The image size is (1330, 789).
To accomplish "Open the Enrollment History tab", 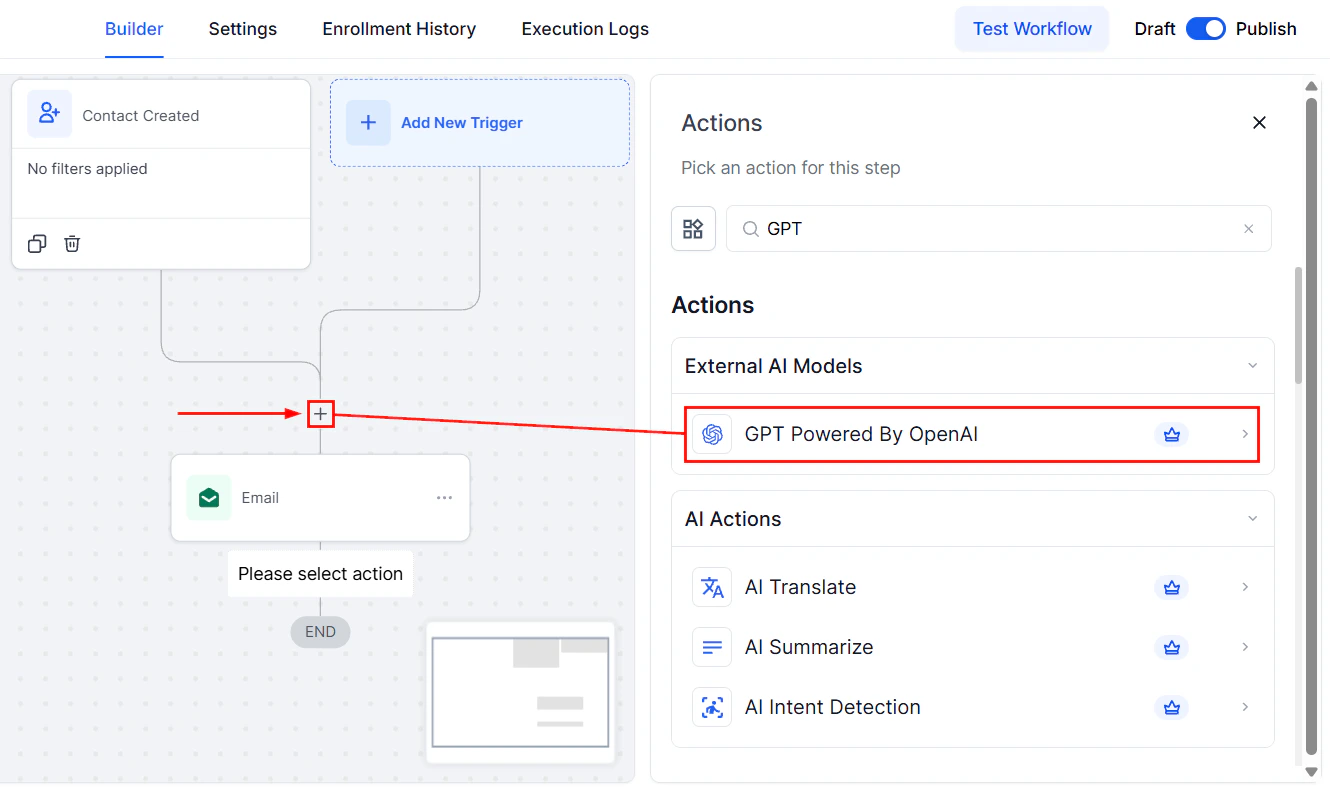I will (399, 29).
